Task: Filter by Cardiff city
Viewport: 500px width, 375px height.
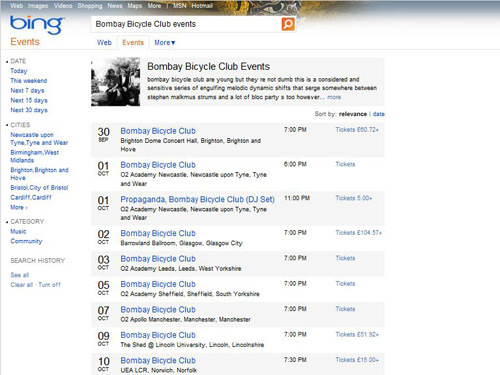Action: click(x=31, y=197)
